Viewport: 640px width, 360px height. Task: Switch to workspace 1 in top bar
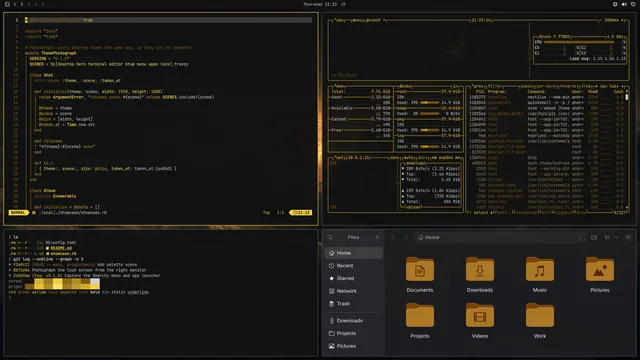point(15,4)
